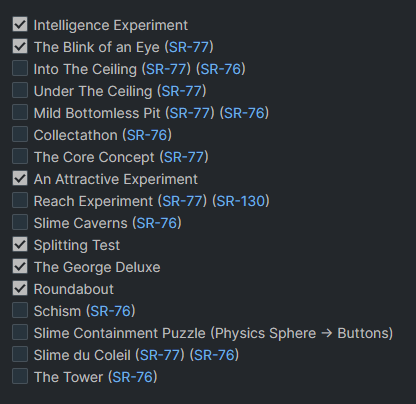The image size is (416, 404).
Task: Check the Slime Containment Puzzle checkbox
Action: point(20,332)
